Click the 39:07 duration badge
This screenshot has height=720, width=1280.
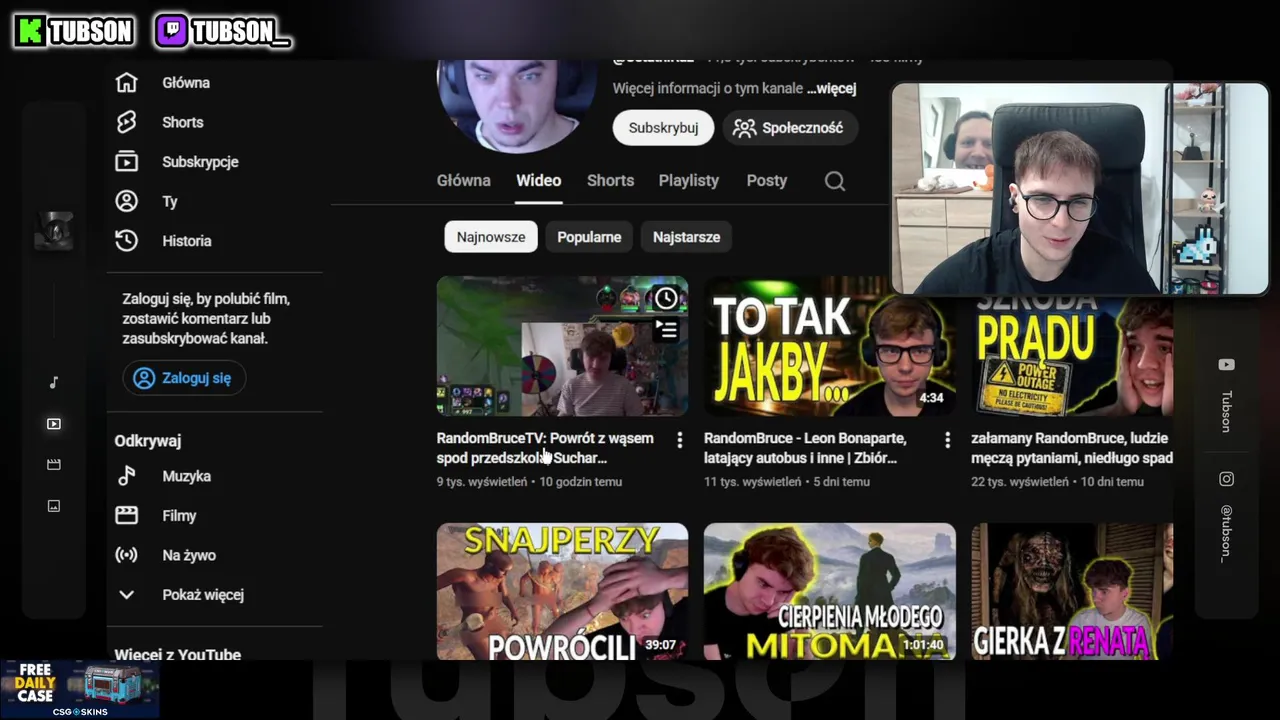click(660, 645)
